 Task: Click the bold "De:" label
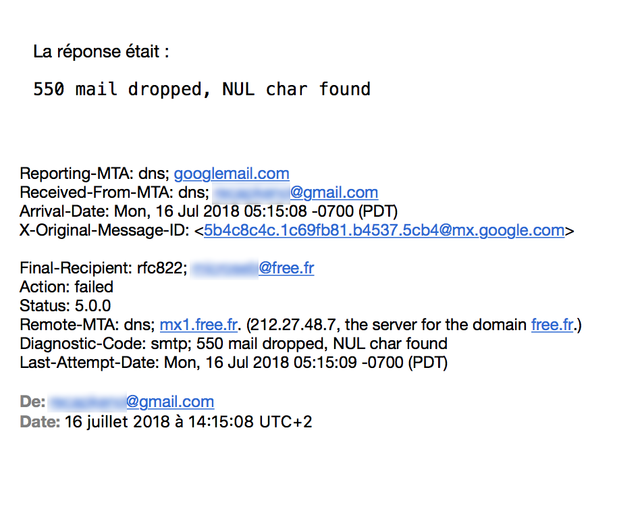32,401
